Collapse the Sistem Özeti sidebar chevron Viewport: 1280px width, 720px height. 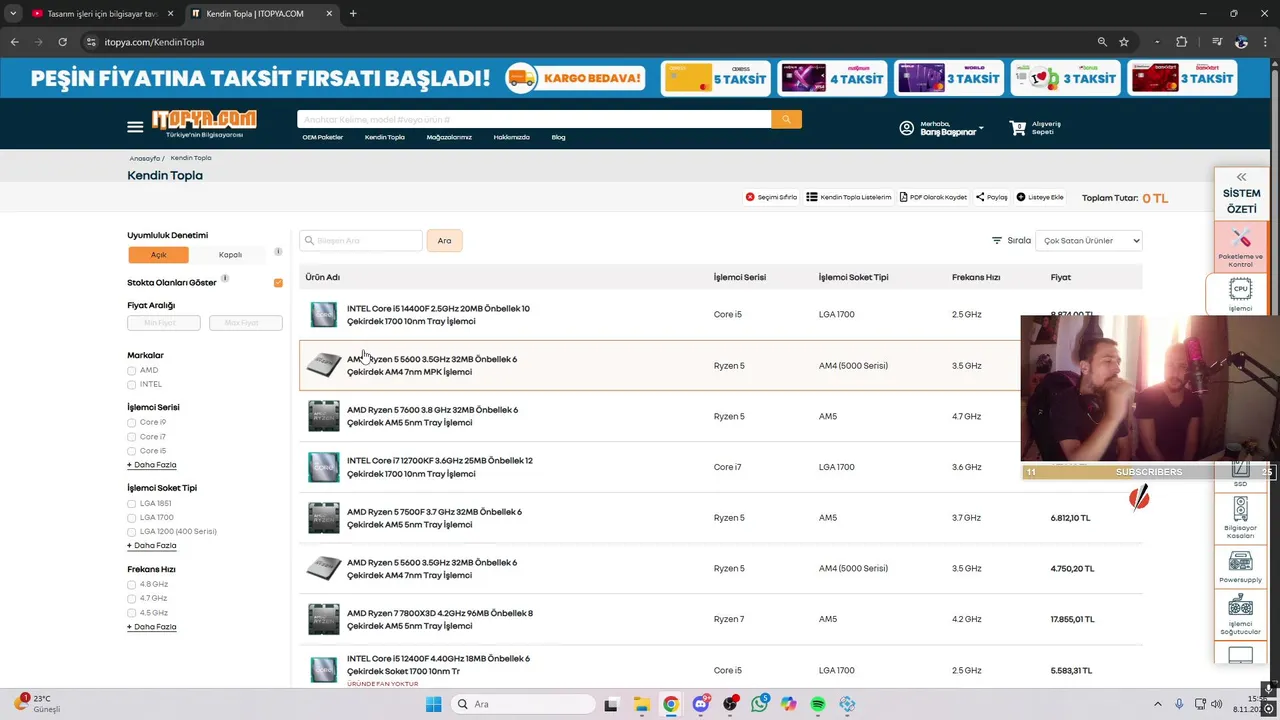pos(1241,177)
